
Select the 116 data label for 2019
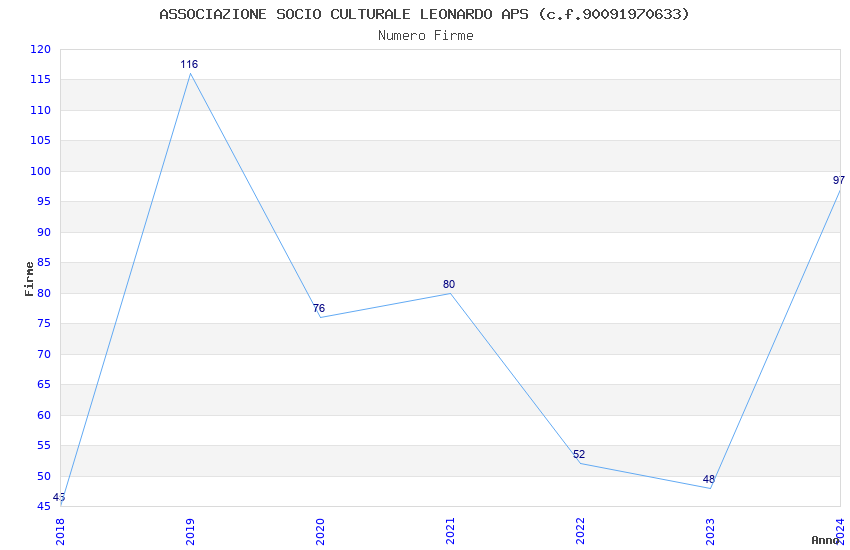tap(189, 64)
